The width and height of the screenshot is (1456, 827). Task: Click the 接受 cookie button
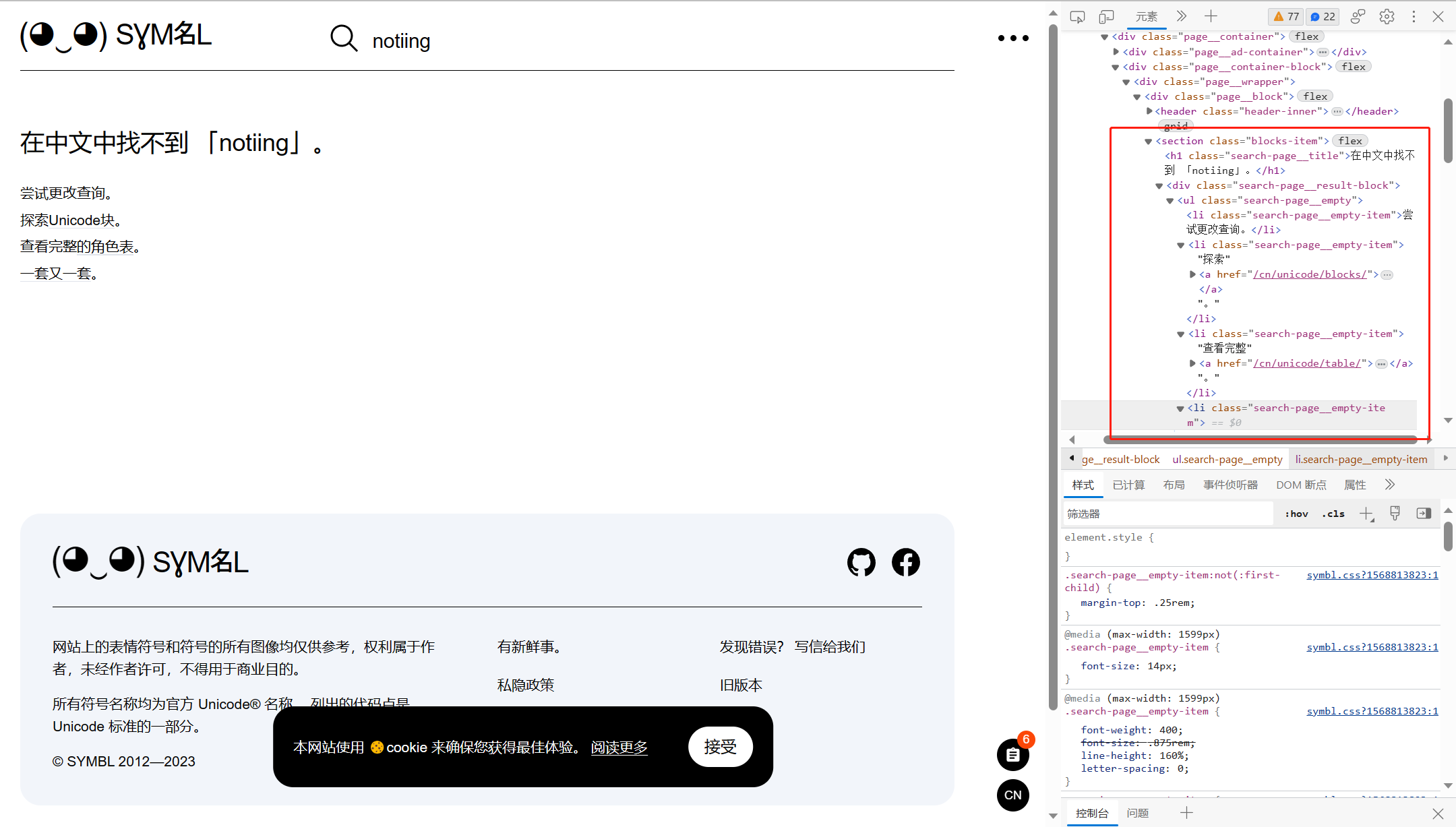(x=720, y=747)
